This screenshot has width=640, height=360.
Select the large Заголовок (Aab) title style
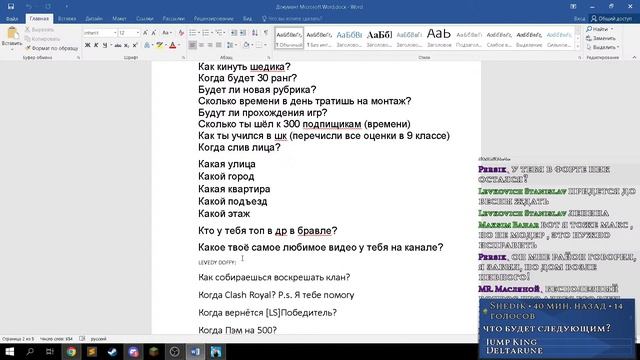click(x=439, y=38)
